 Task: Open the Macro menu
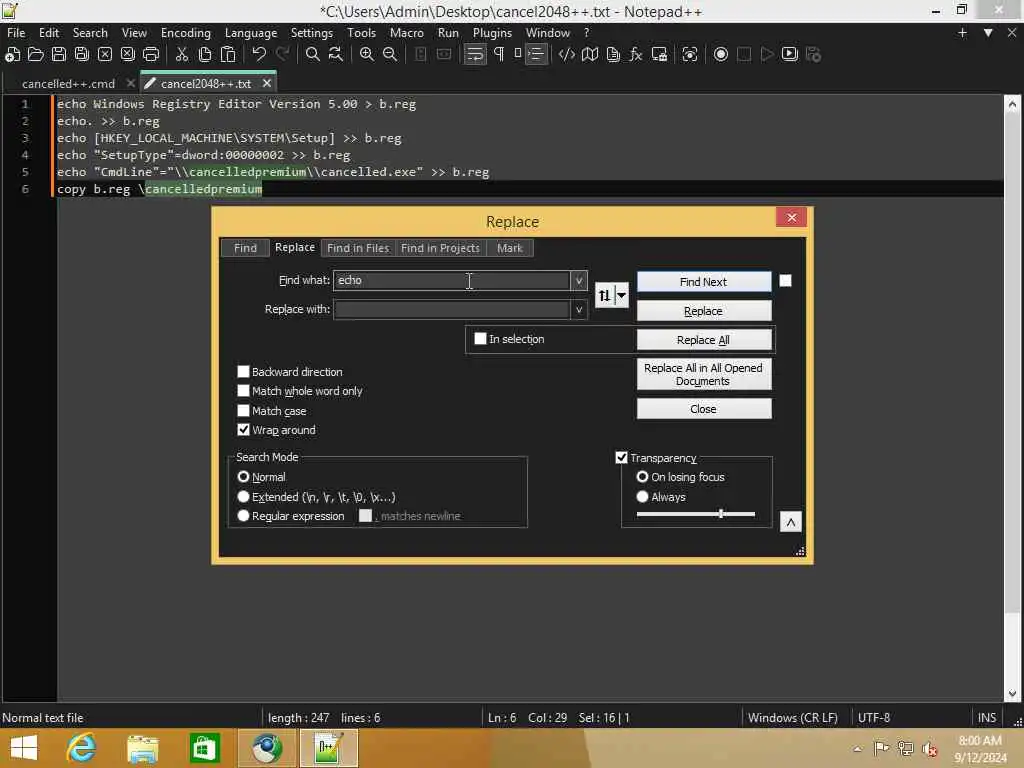(x=407, y=33)
